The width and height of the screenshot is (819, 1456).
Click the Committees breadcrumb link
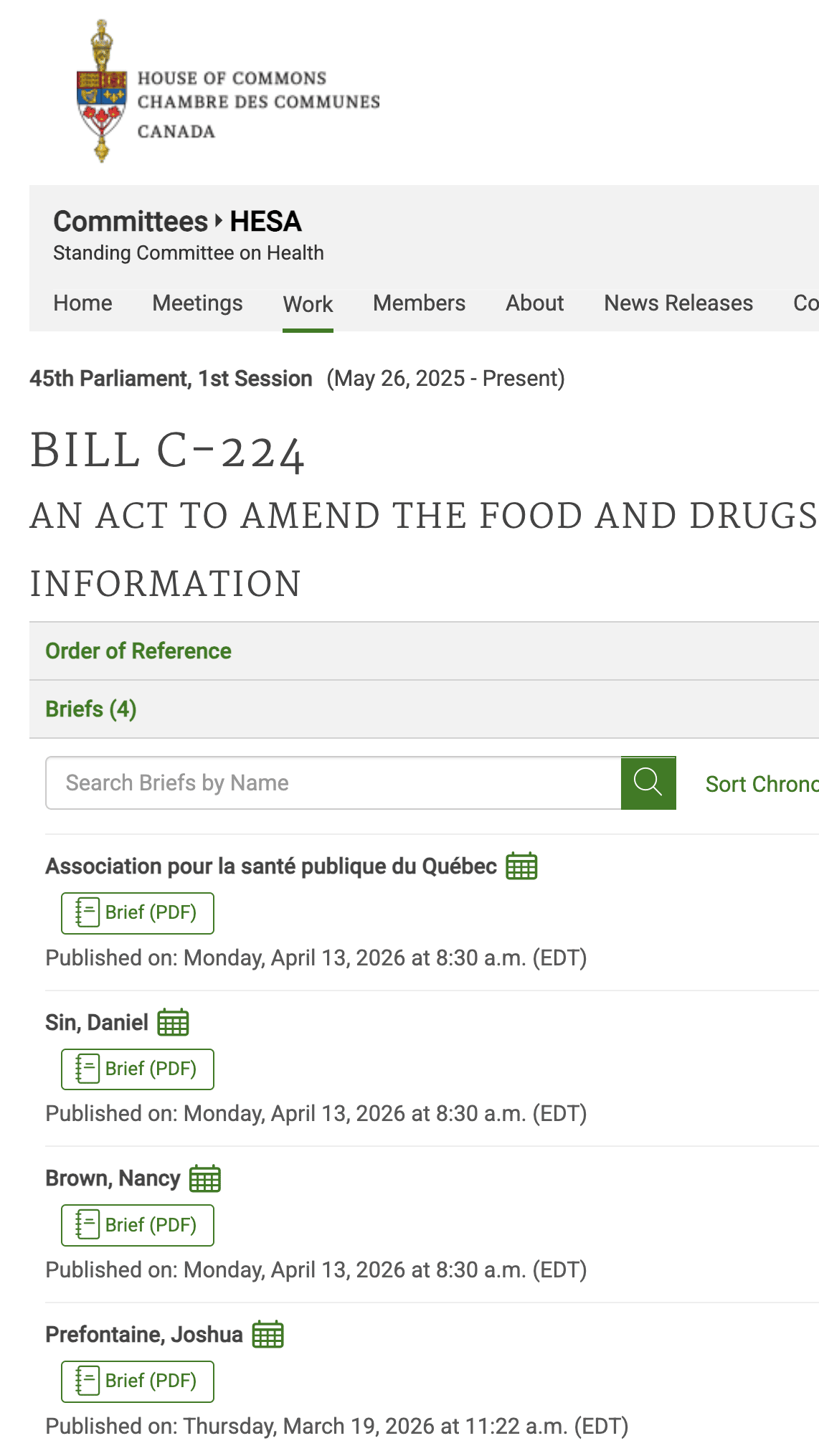pyautogui.click(x=131, y=222)
